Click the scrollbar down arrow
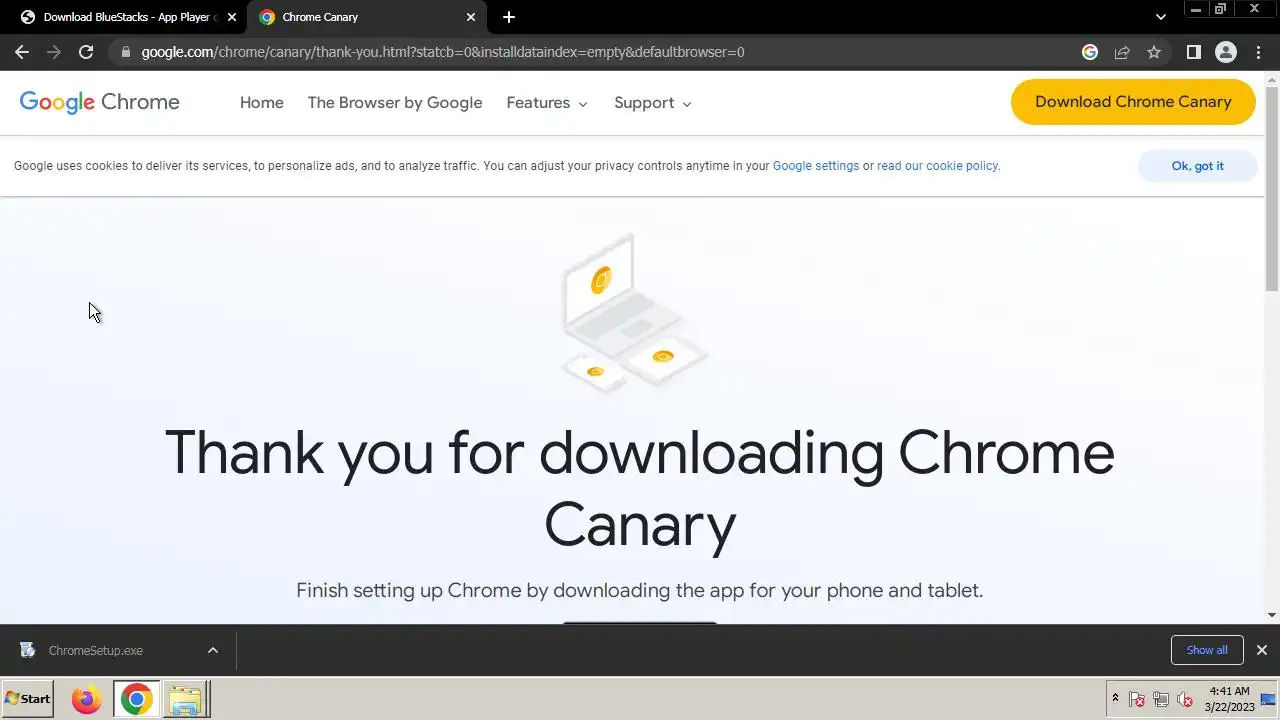 (x=1272, y=615)
